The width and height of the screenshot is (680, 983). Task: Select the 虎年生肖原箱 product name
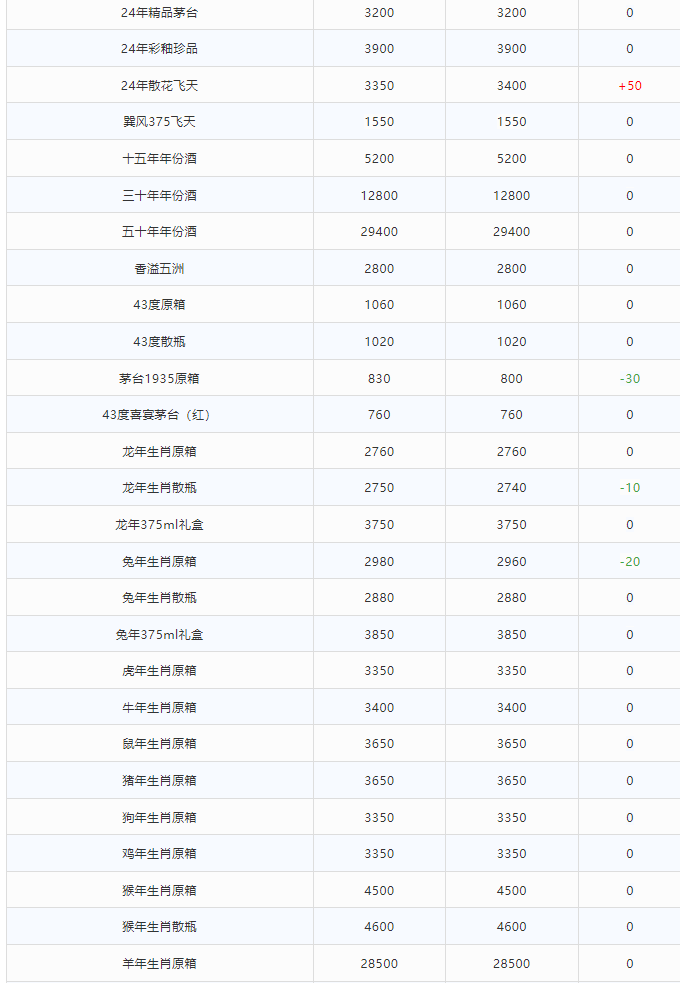159,671
